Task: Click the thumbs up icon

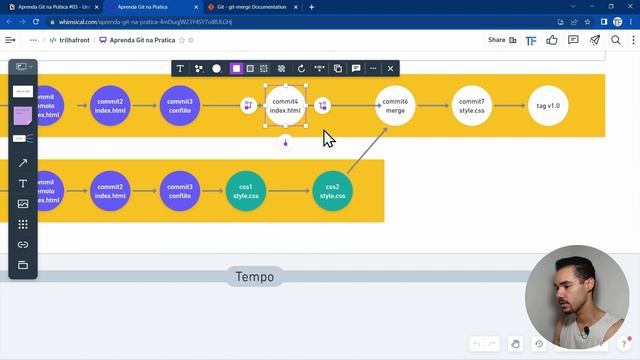Action: pyautogui.click(x=552, y=40)
